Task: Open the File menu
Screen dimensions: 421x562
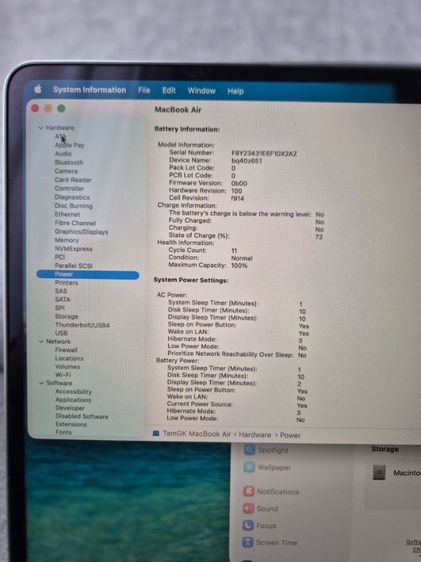Action: [x=144, y=90]
